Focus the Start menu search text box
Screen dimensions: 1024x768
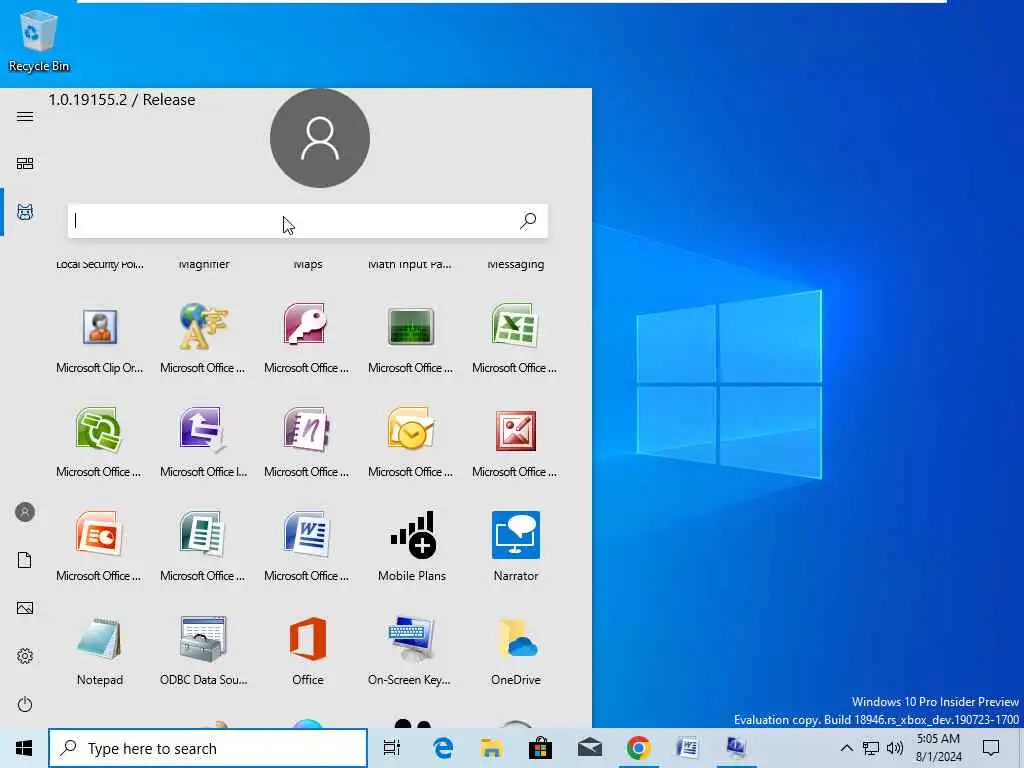pyautogui.click(x=308, y=221)
